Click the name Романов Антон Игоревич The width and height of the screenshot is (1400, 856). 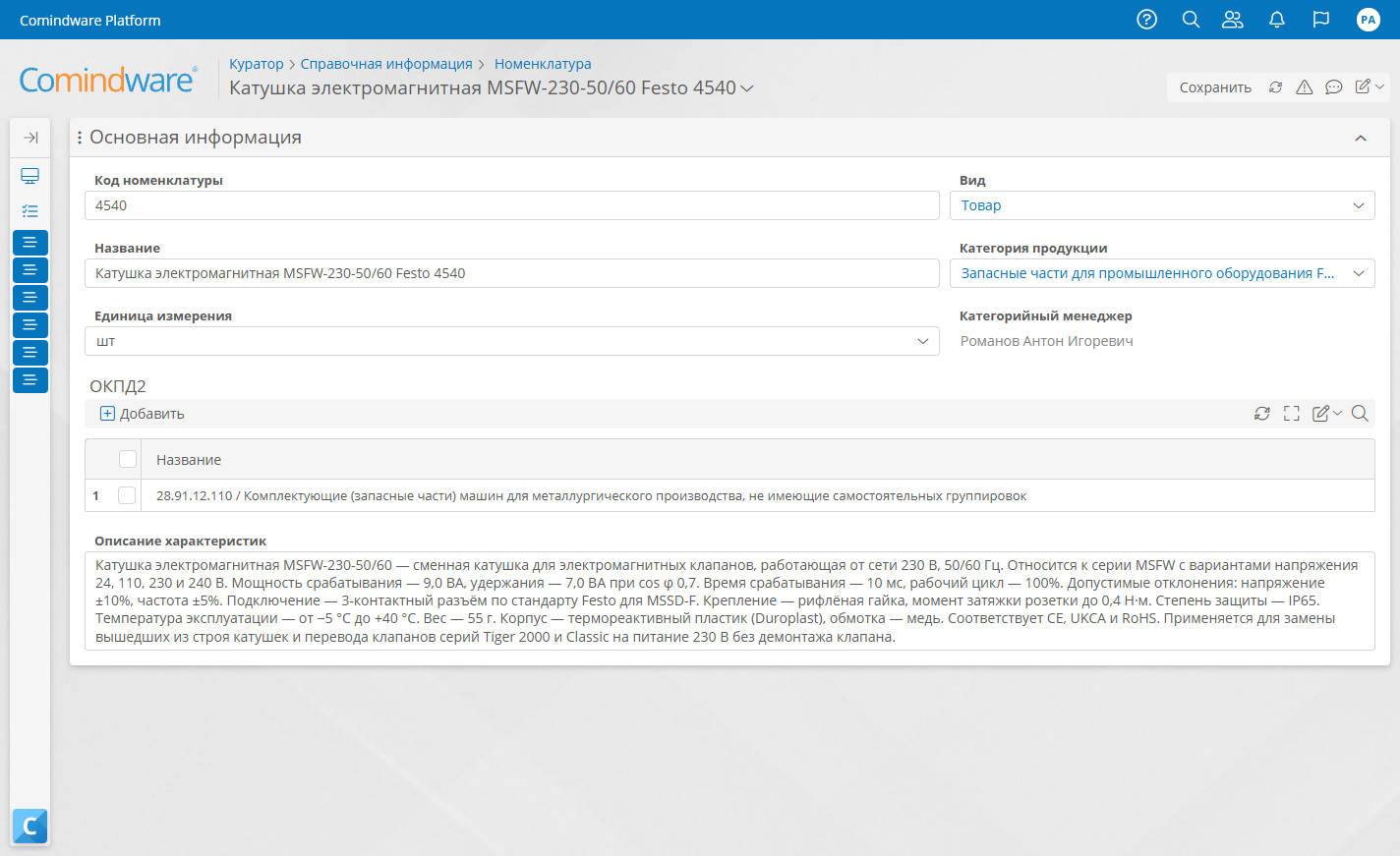tap(1047, 341)
